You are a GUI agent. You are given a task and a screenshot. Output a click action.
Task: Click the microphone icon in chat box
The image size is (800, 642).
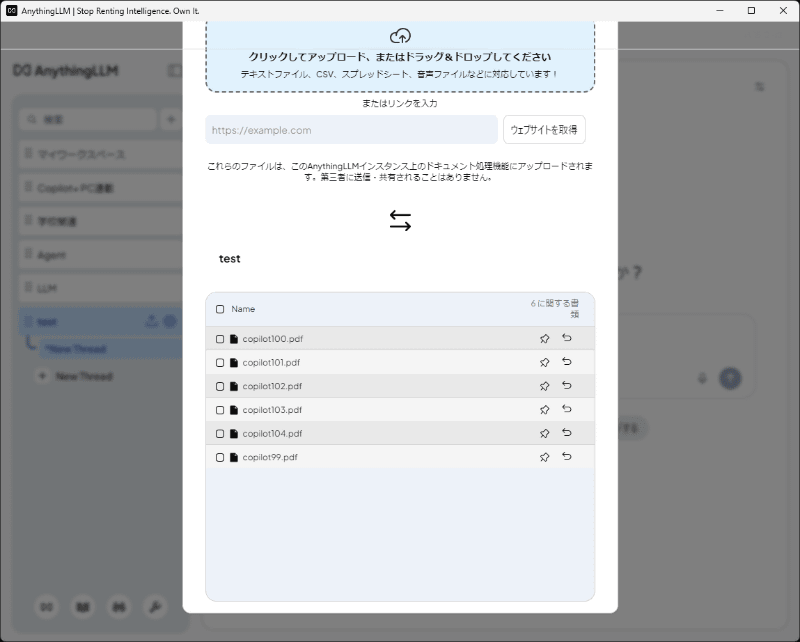tap(703, 379)
